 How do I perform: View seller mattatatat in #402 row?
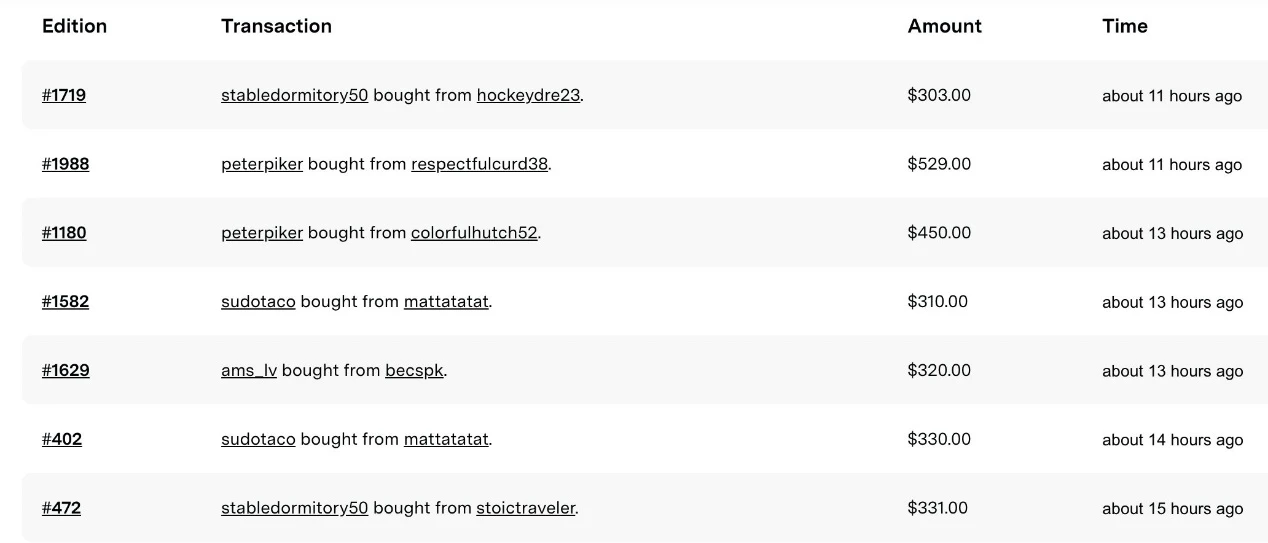point(446,439)
